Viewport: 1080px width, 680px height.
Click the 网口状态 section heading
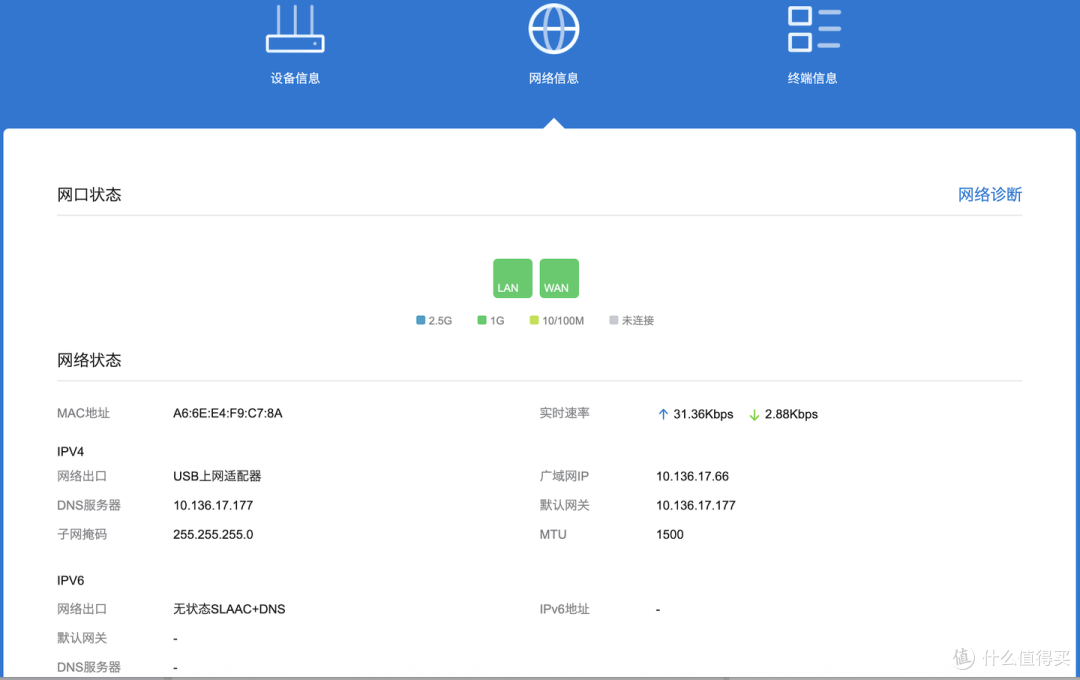point(89,195)
